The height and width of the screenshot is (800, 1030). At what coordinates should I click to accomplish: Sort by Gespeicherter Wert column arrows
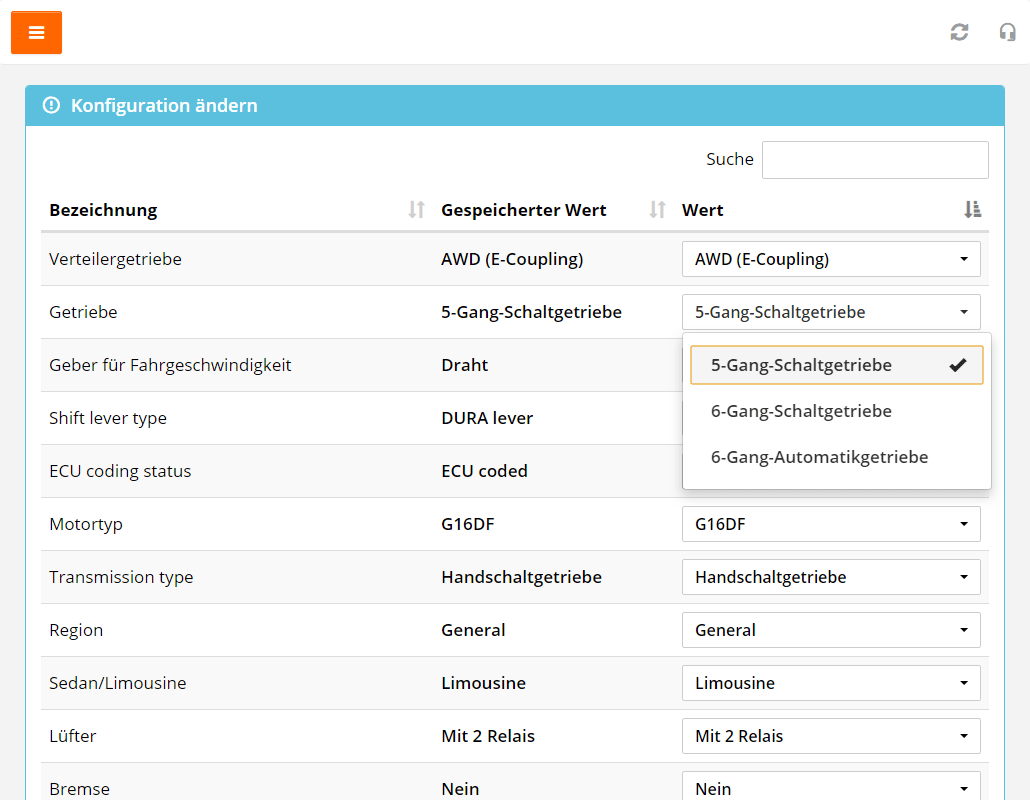(657, 210)
